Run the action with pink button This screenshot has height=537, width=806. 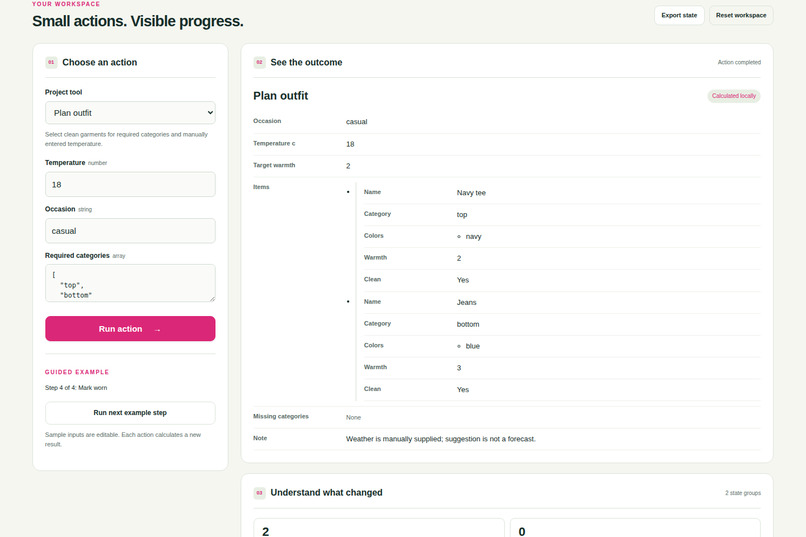coord(130,328)
